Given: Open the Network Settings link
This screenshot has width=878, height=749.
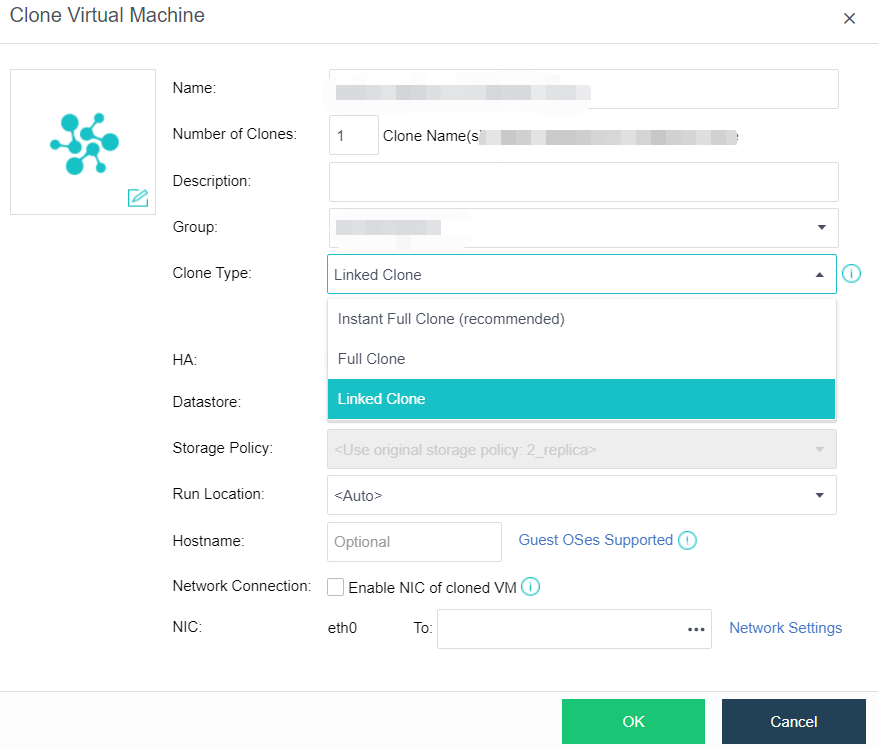Looking at the screenshot, I should coord(785,628).
